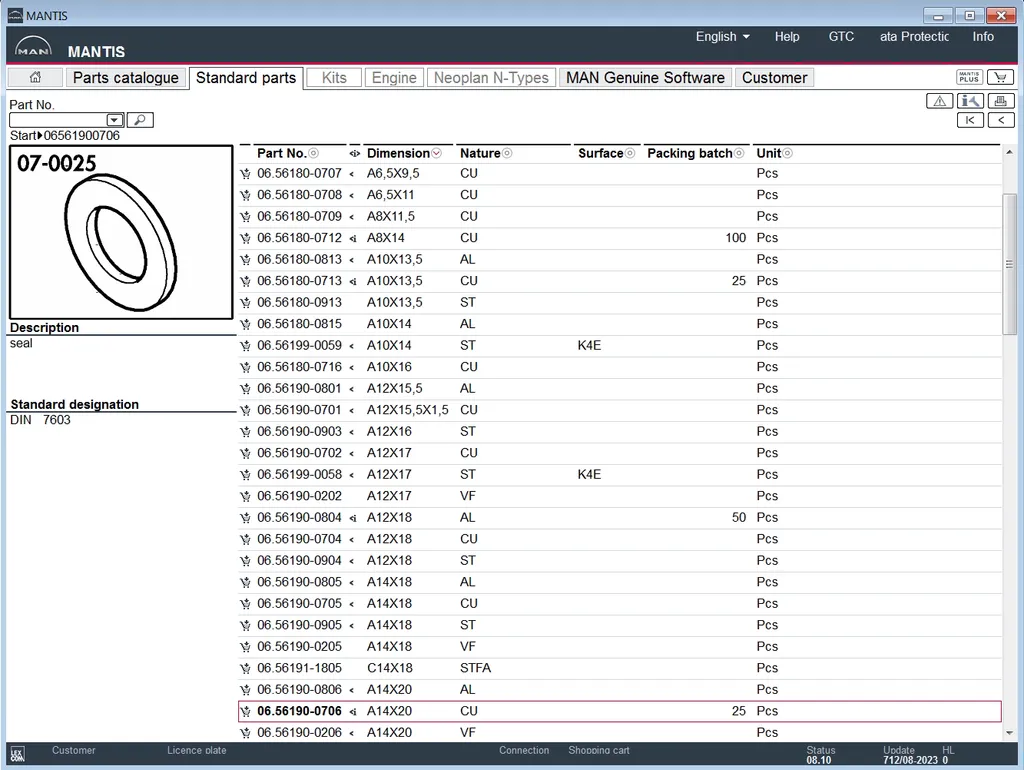
Task: Add part 06.56190-0205 to cart
Action: (x=246, y=647)
